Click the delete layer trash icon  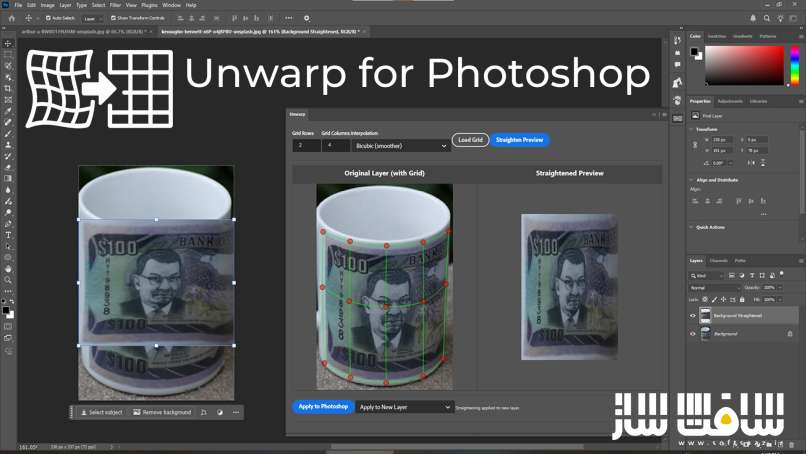point(792,444)
